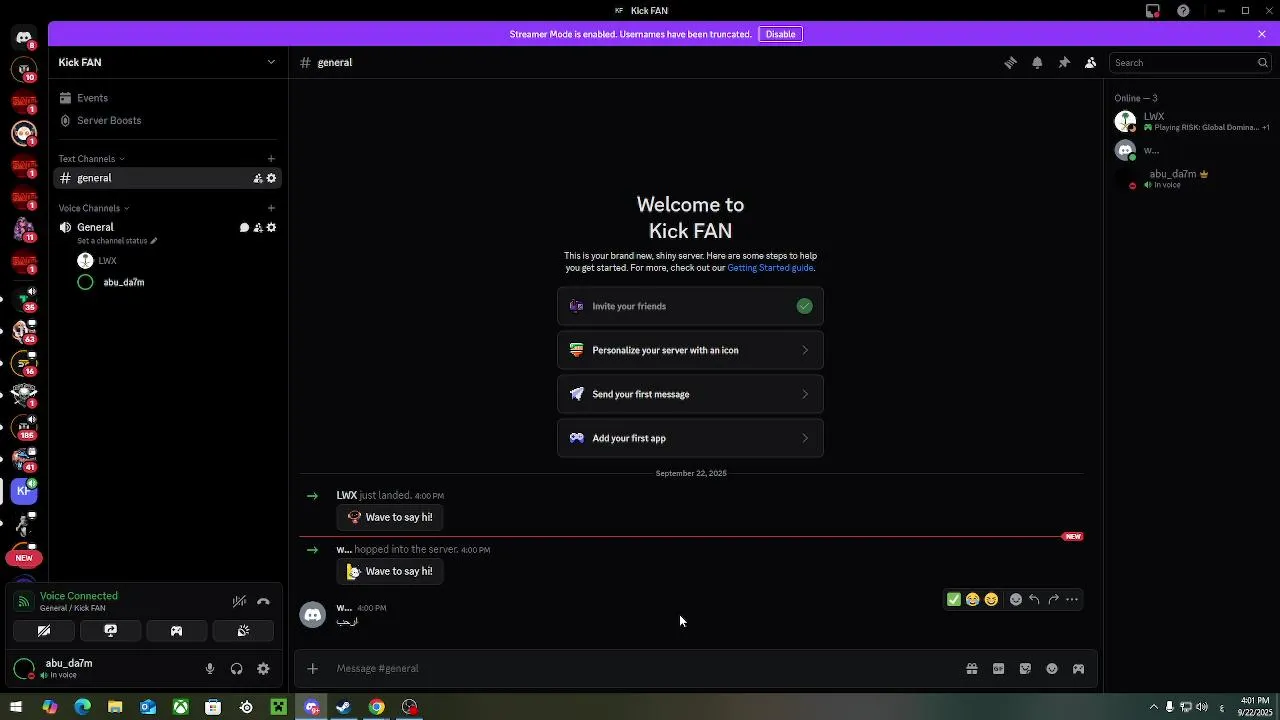Invite to the General voice channel
The height and width of the screenshot is (720, 1280).
tap(258, 227)
